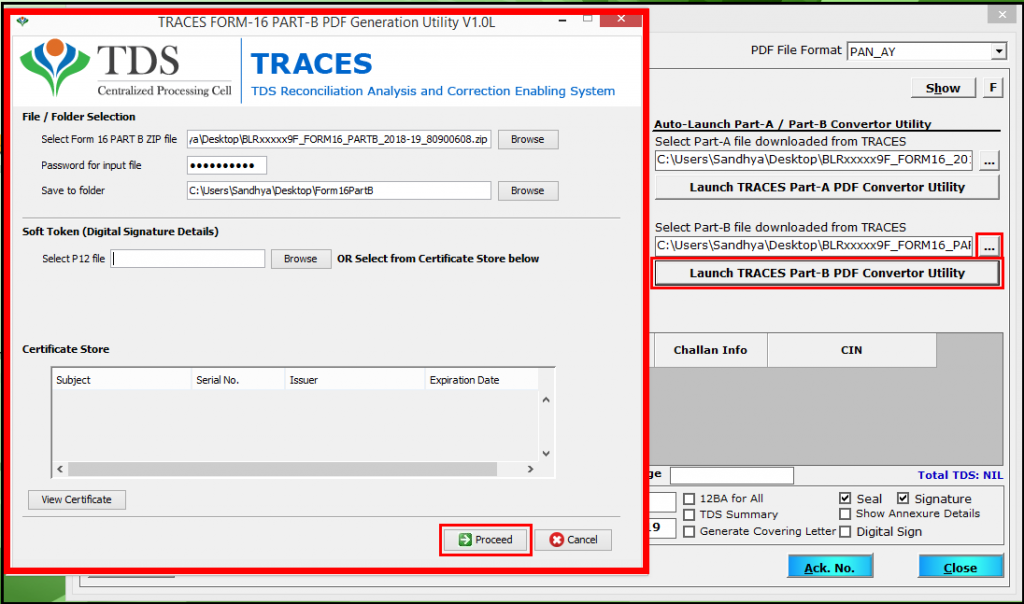
Task: Browse for the P12 soft token file
Action: 300,259
